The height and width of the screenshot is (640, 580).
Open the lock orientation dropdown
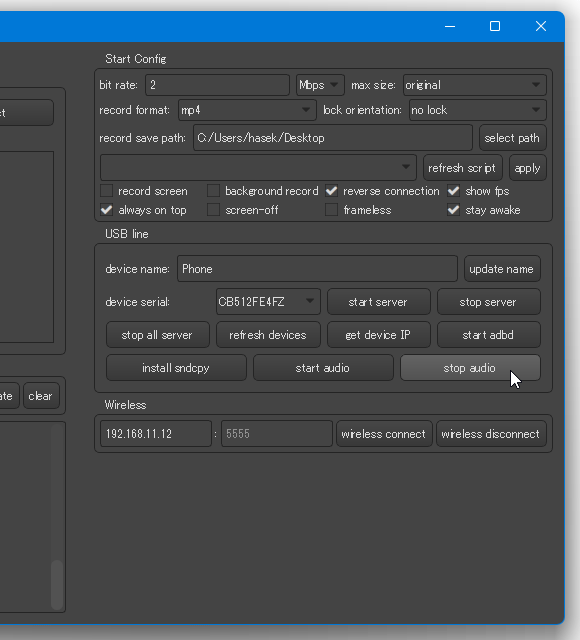coord(478,110)
